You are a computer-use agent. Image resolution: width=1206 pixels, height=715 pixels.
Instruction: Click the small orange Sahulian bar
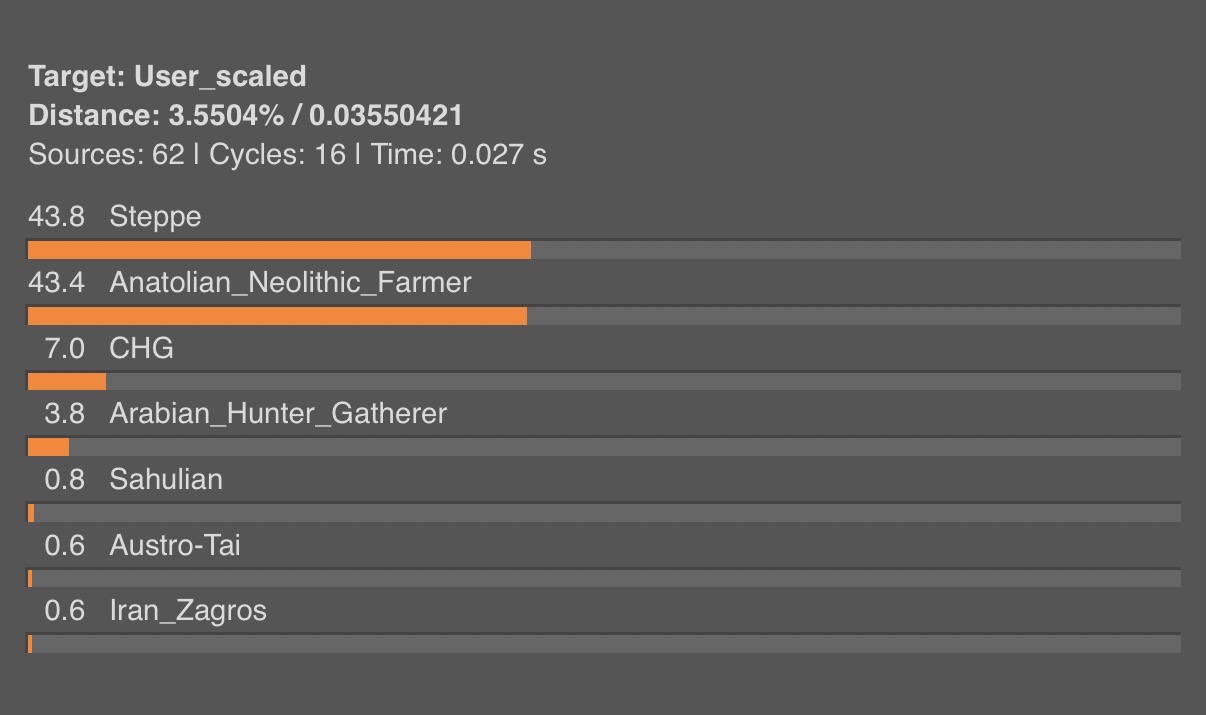(x=31, y=513)
